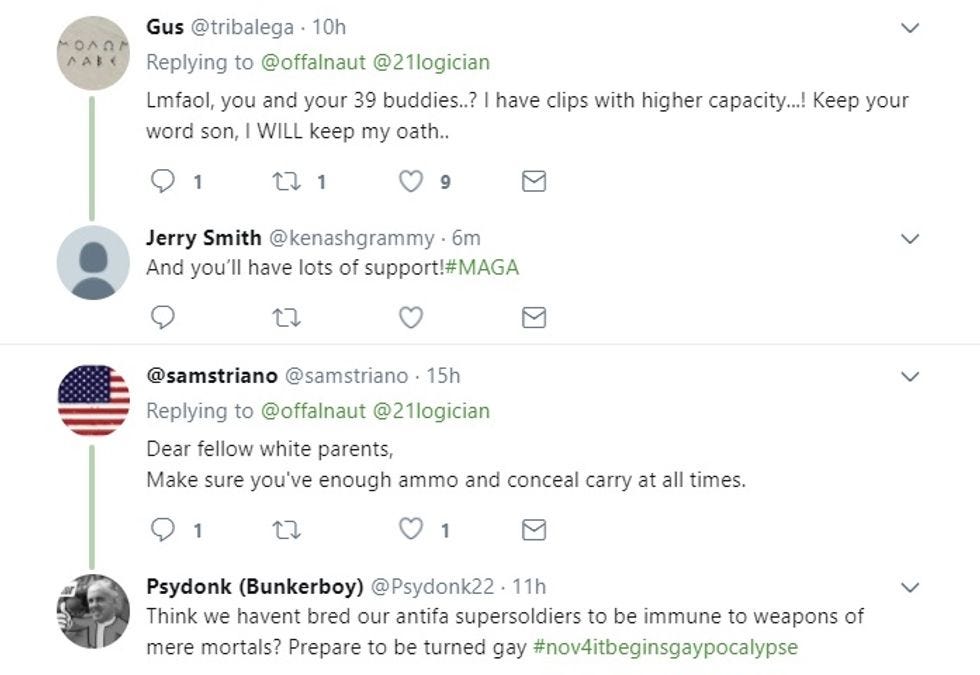Image resolution: width=980 pixels, height=675 pixels.
Task: Open the #MAGA hashtag link
Action: pos(482,268)
